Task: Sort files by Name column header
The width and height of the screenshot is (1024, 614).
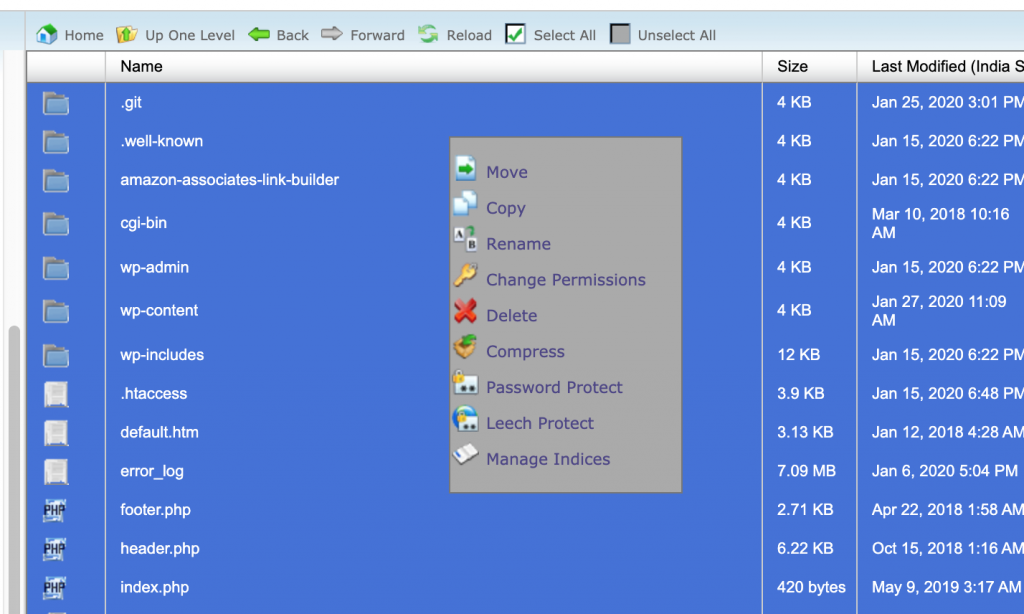Action: click(141, 66)
